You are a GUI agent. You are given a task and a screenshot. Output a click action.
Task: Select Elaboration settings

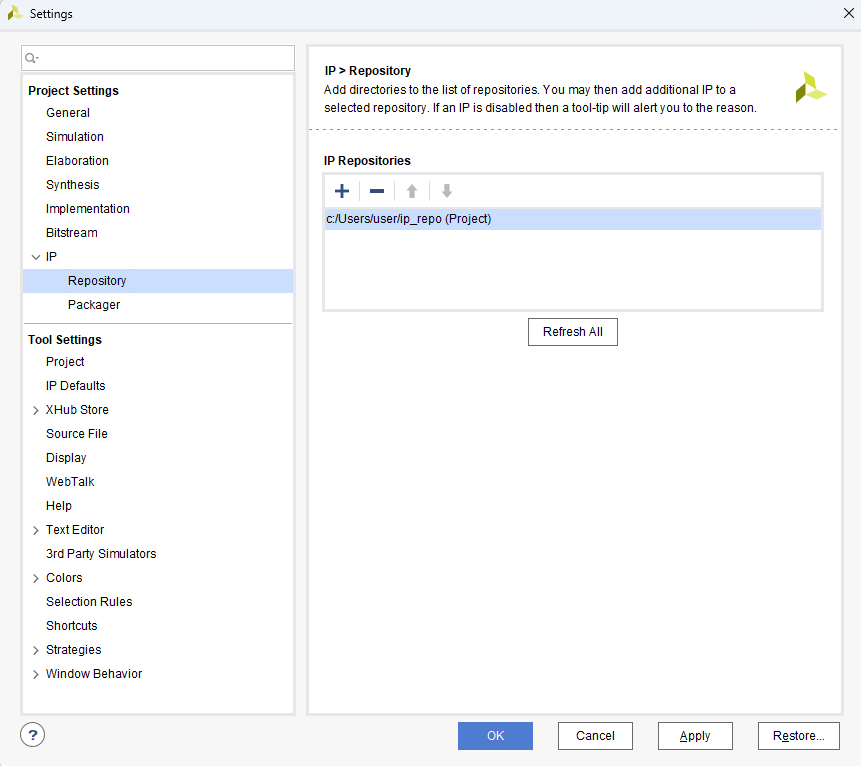(x=77, y=161)
